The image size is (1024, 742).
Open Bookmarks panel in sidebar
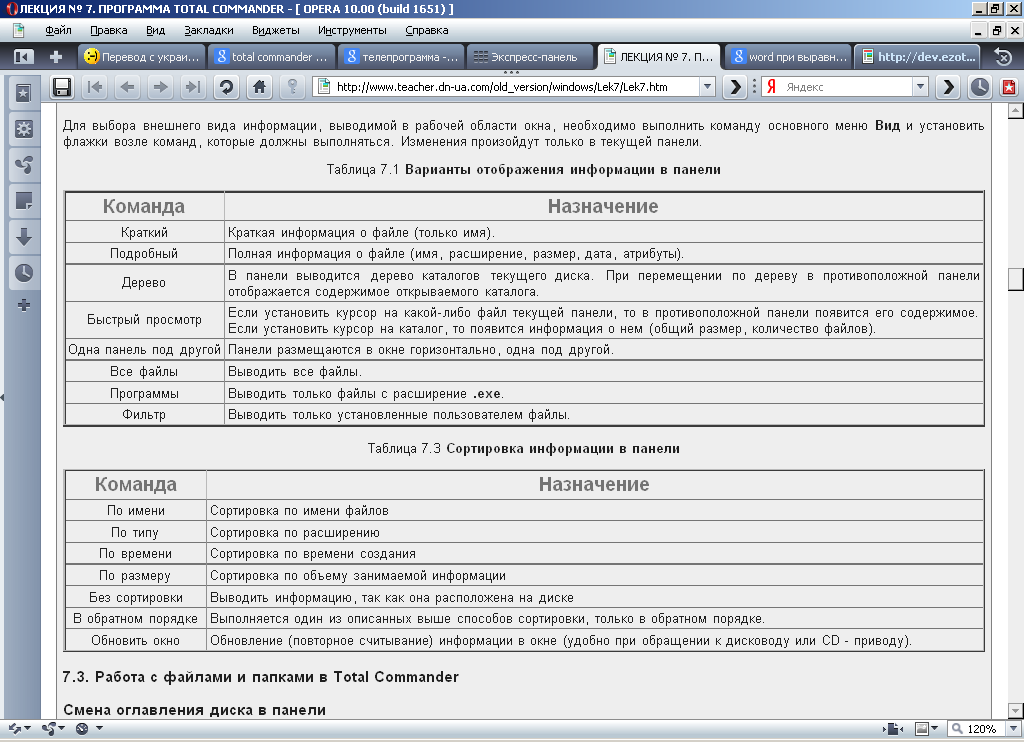pos(24,93)
